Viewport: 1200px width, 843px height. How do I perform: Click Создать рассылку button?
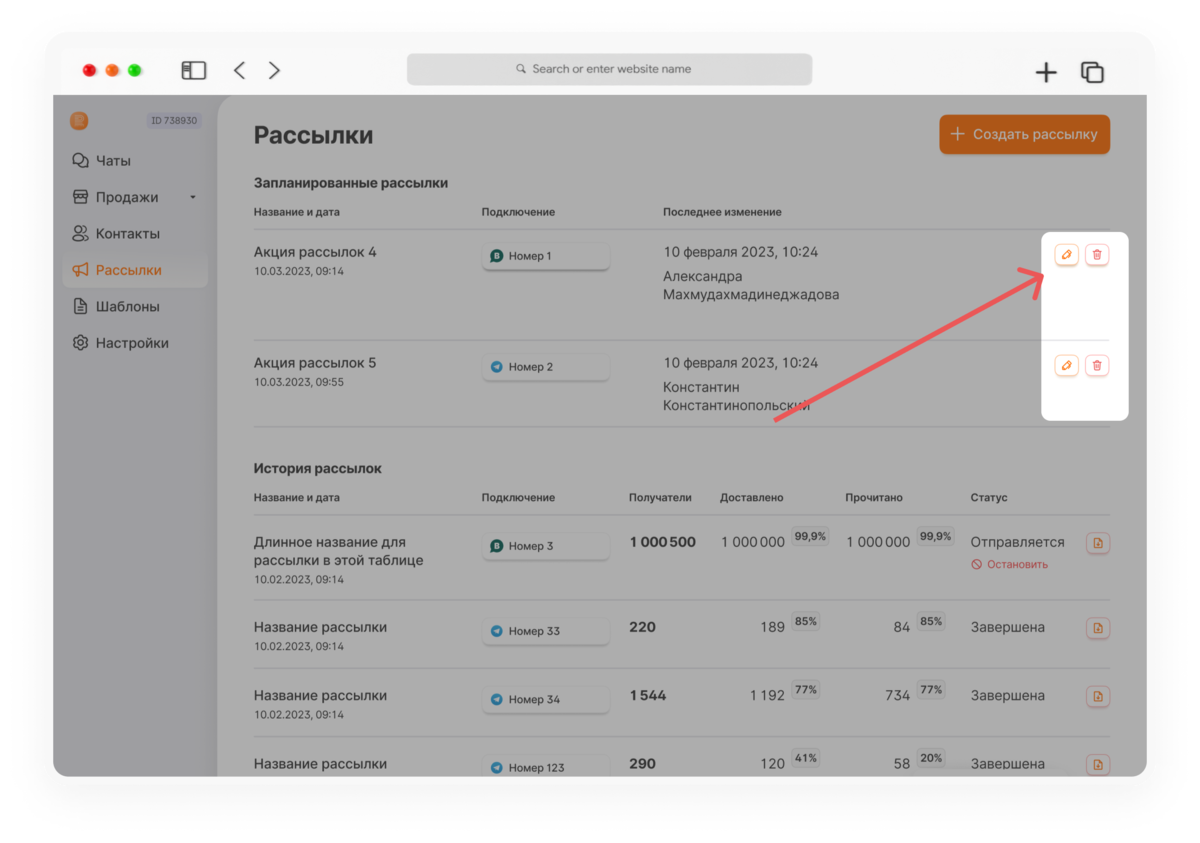[1024, 134]
